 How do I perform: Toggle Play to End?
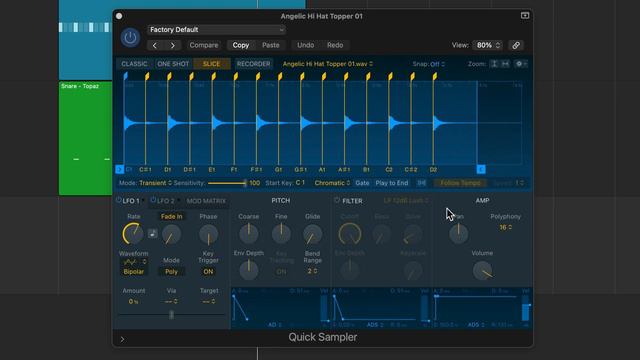click(x=392, y=183)
